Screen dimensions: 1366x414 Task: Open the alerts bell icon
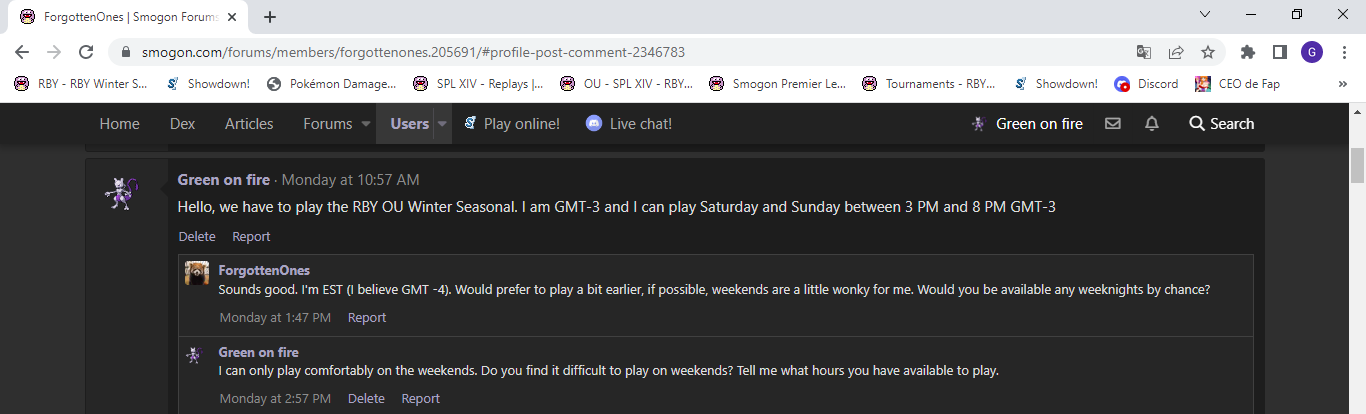(1152, 124)
